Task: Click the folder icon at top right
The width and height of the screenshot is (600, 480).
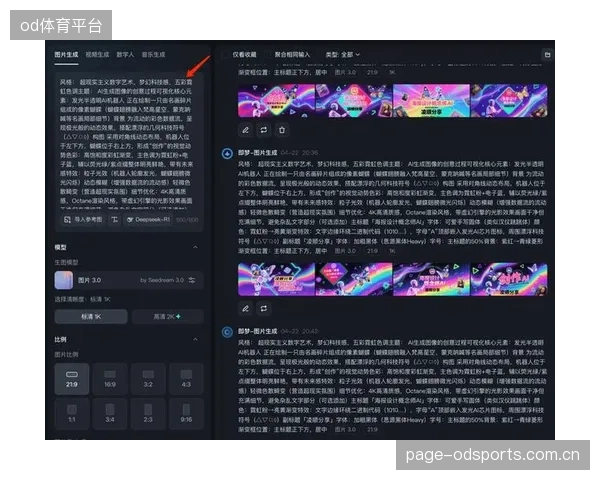Action: [x=548, y=55]
